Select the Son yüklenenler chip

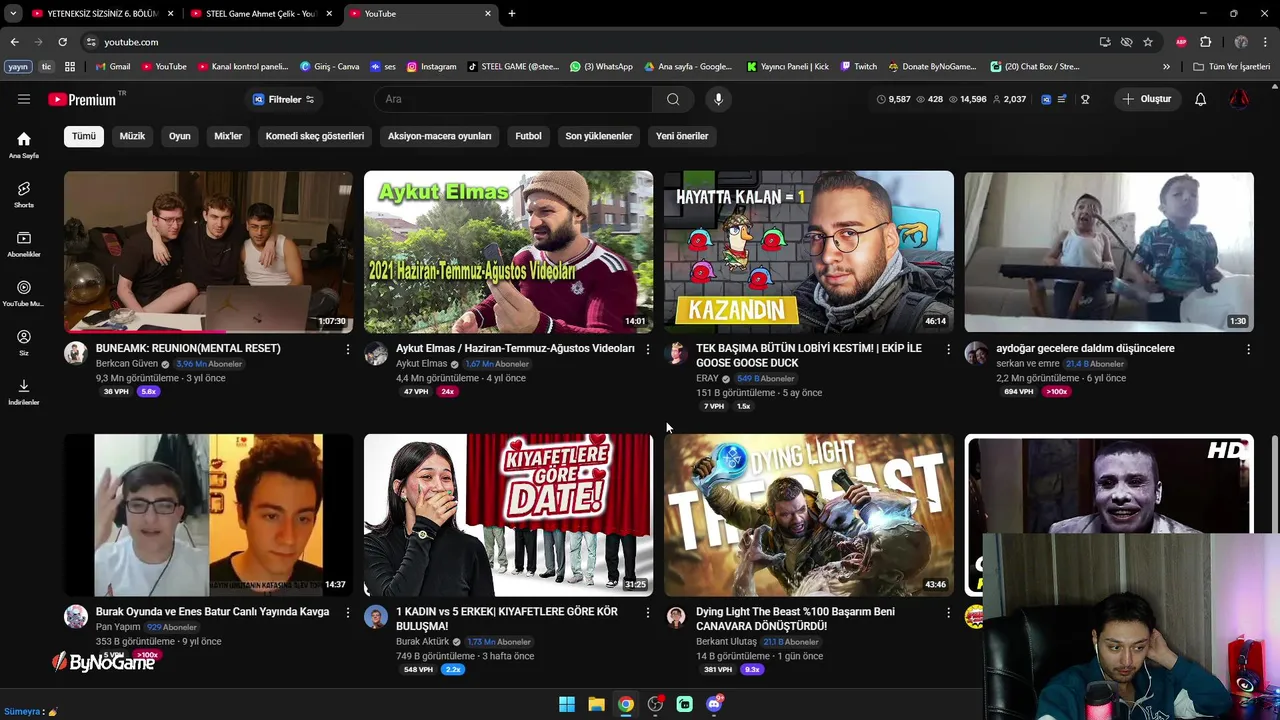[x=599, y=136]
